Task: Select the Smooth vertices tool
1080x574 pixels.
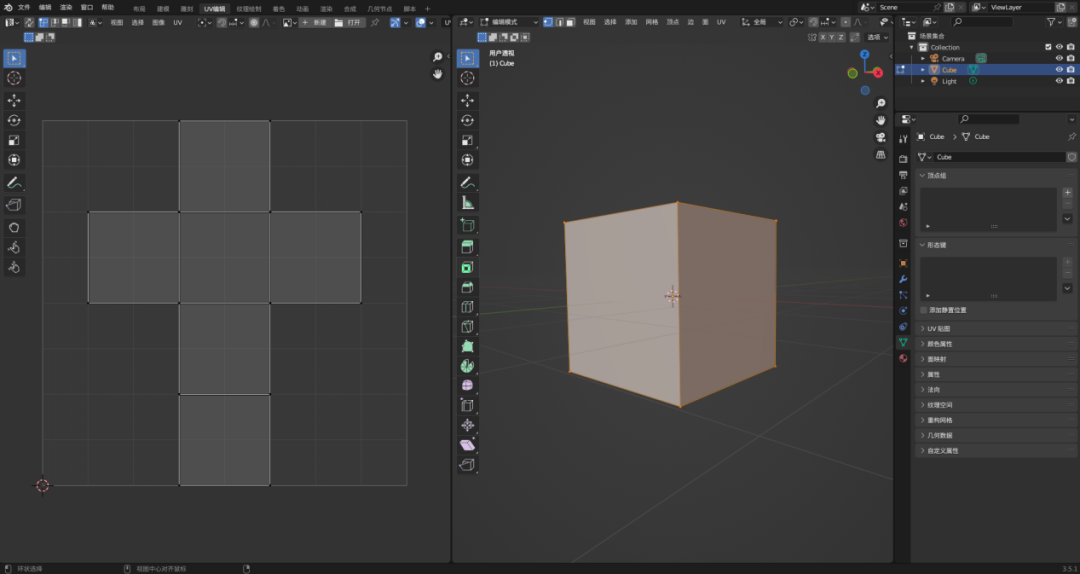Action: pyautogui.click(x=468, y=385)
